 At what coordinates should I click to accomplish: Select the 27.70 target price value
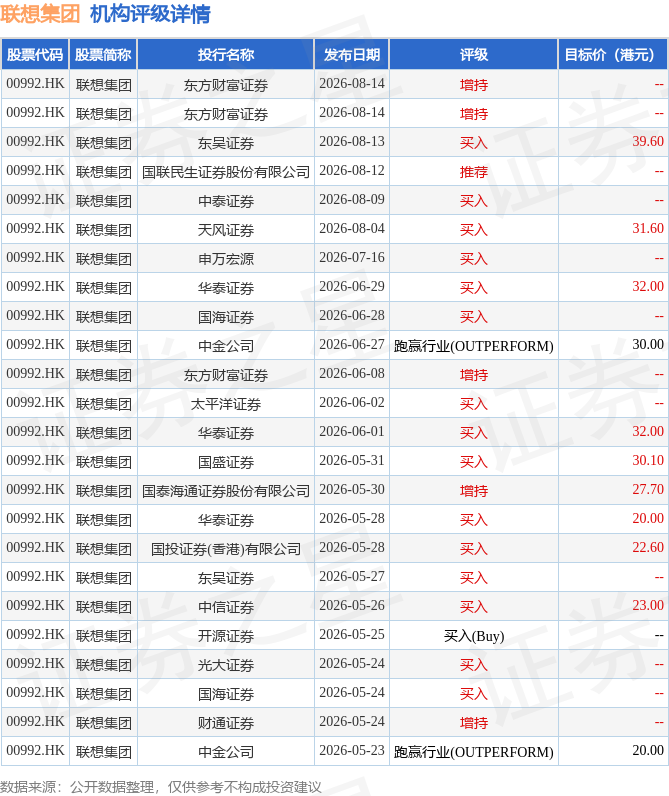[648, 489]
